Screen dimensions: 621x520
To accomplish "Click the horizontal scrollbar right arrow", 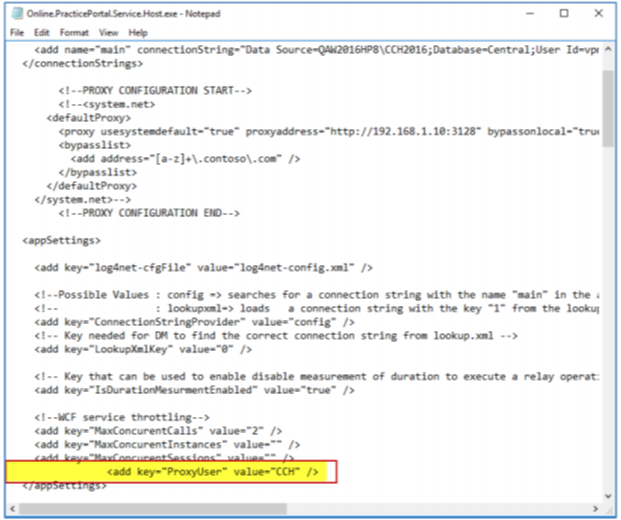I will (x=595, y=508).
